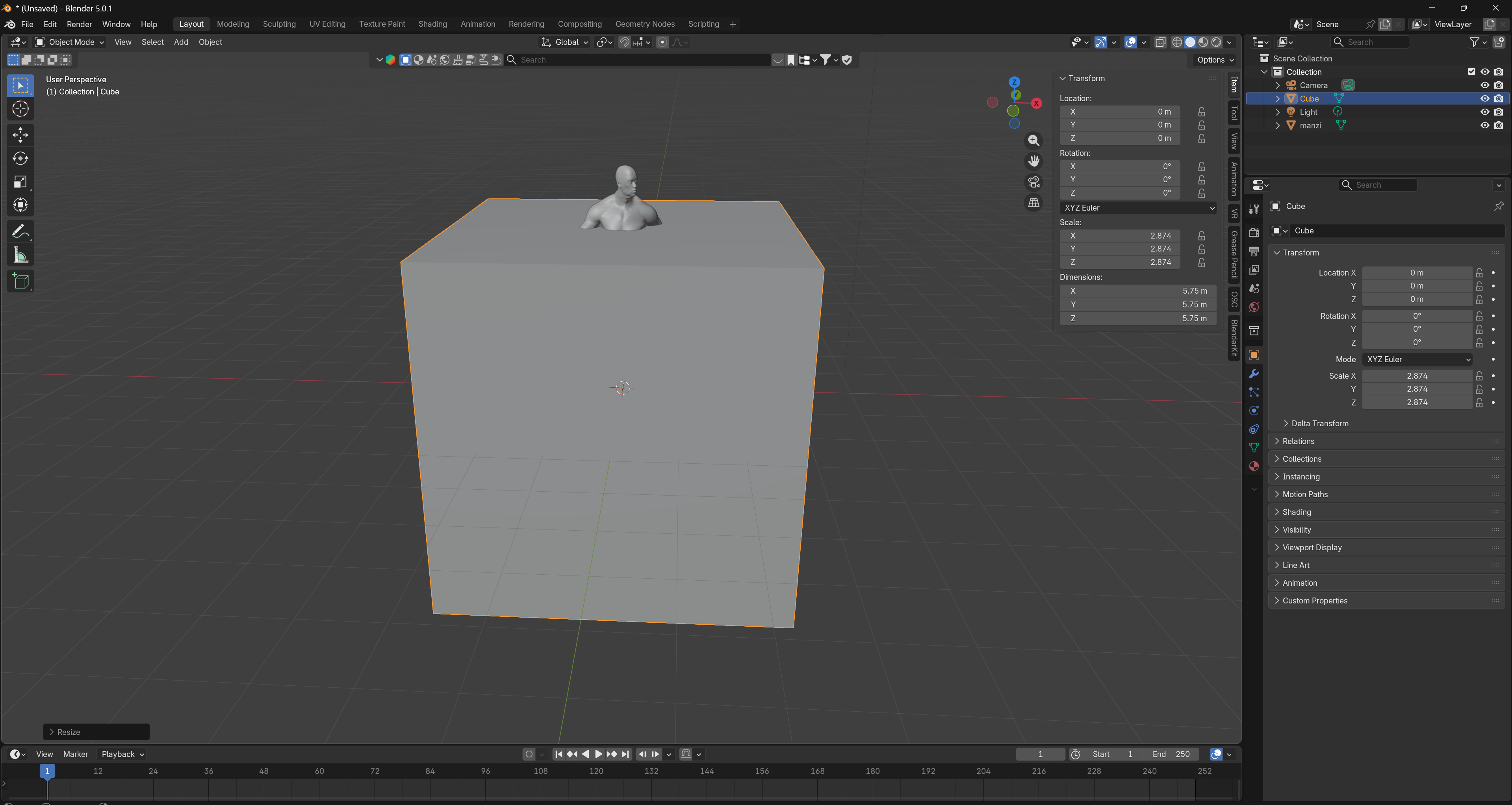Click the camera view icon in viewport
This screenshot has width=1512, height=805.
click(x=1033, y=182)
